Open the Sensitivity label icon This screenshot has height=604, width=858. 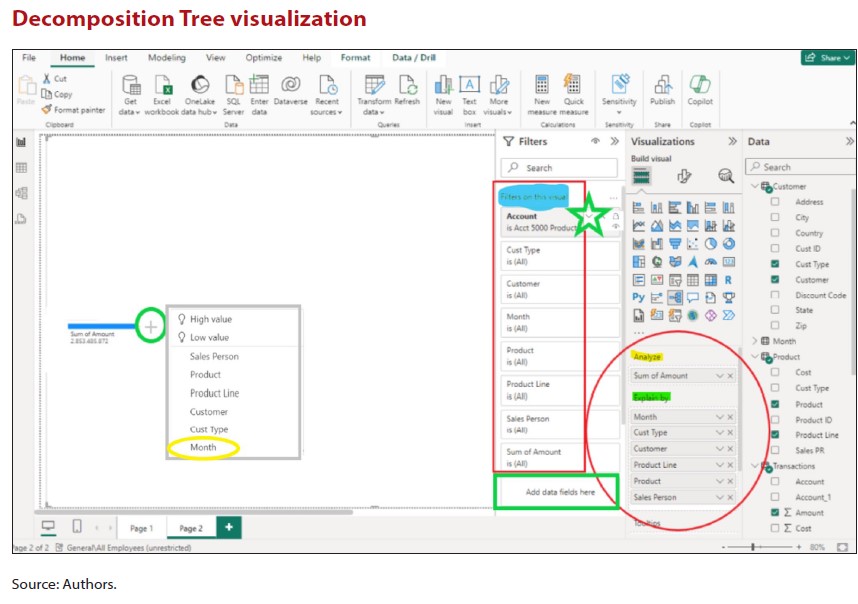click(619, 85)
